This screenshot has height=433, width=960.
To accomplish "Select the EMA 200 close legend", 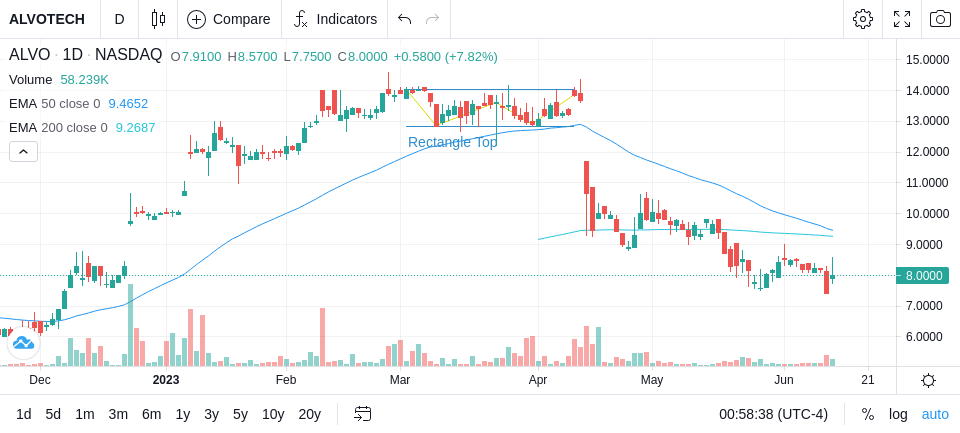I will pyautogui.click(x=58, y=127).
